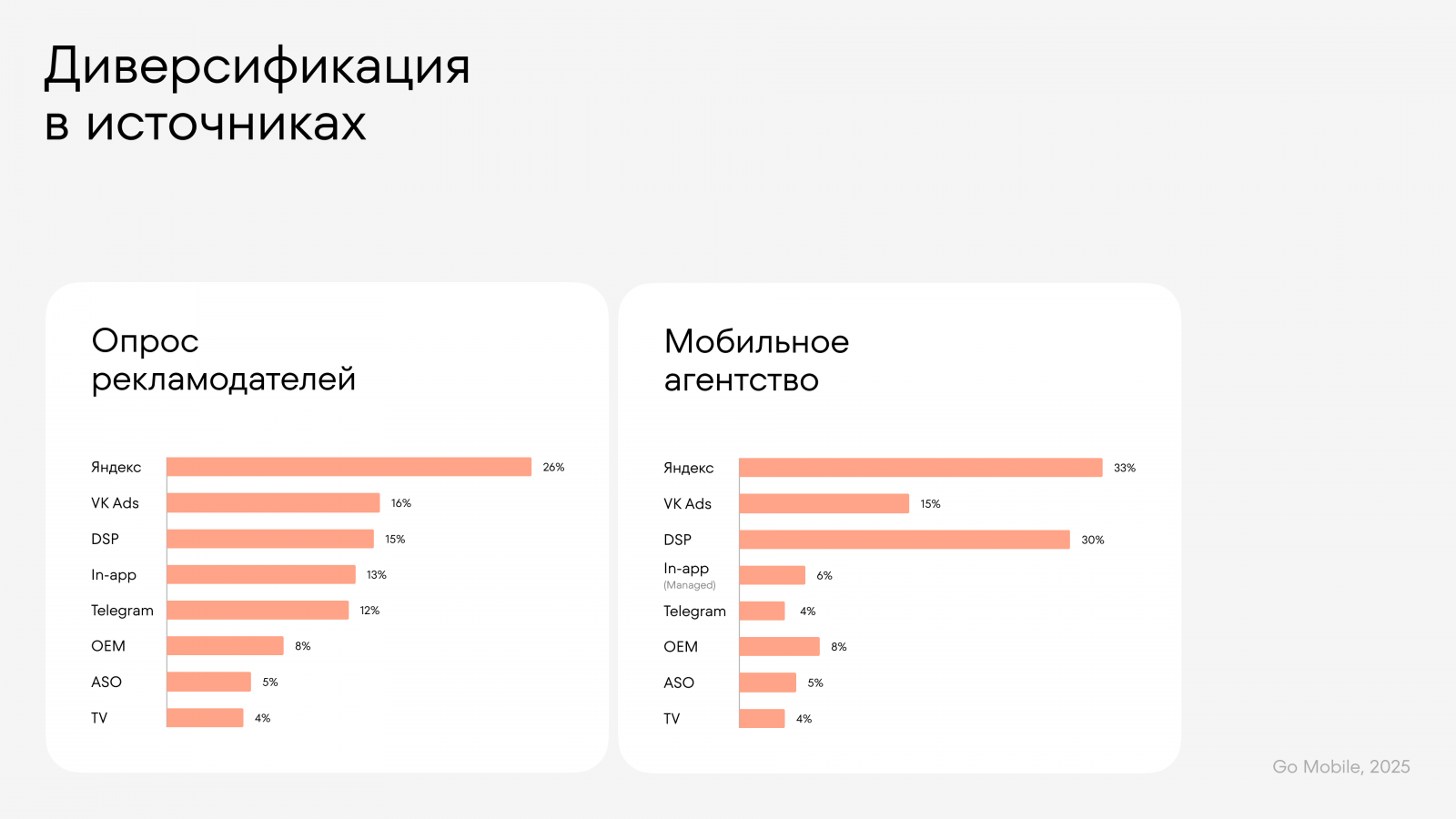This screenshot has height=819, width=1456.
Task: Click the 26% Яндекс bar in the advertiser survey
Action: coord(349,467)
